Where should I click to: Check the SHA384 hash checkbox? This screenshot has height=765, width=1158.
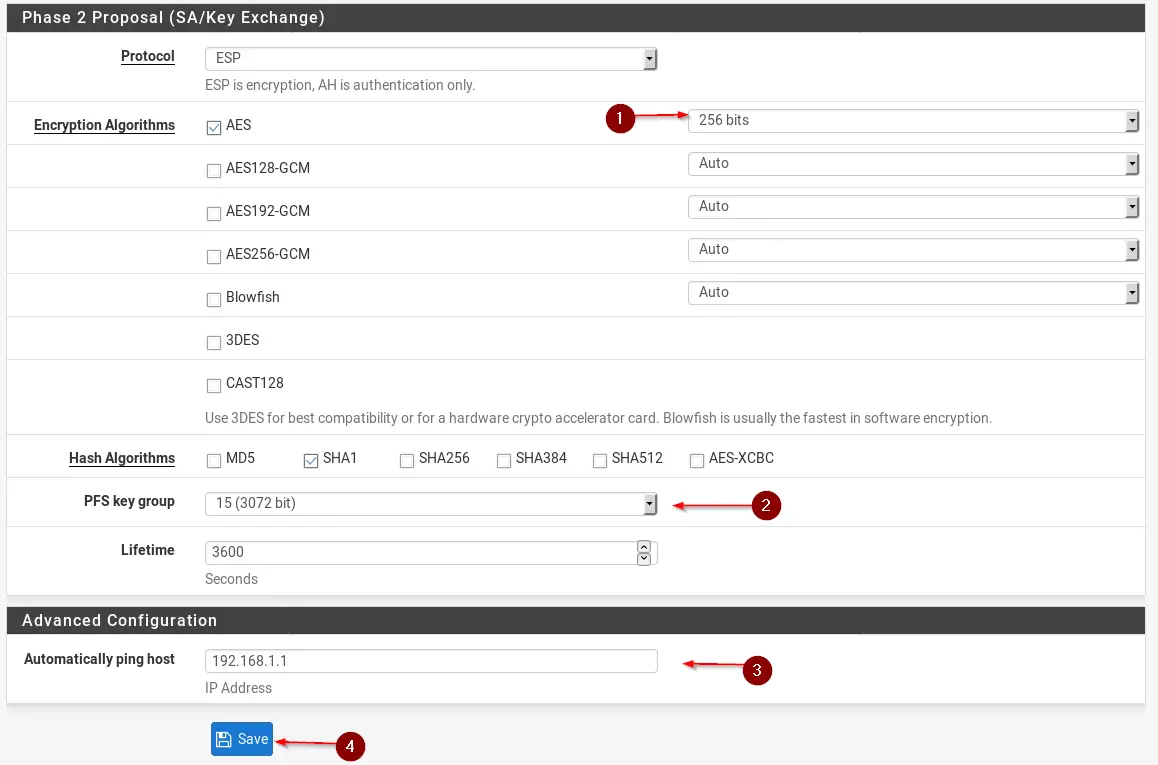pos(504,461)
